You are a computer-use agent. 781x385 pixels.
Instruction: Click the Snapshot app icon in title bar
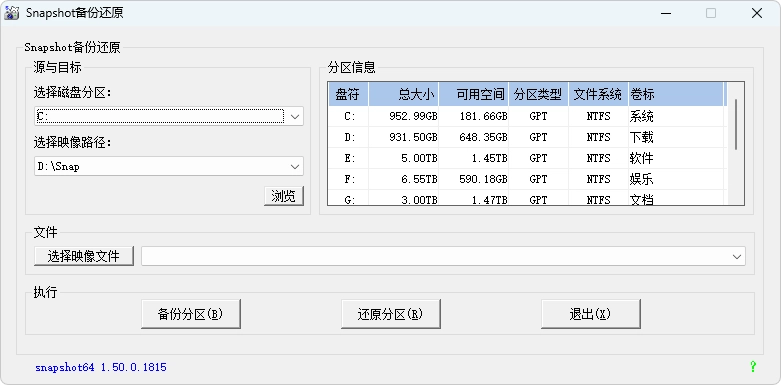click(x=11, y=13)
